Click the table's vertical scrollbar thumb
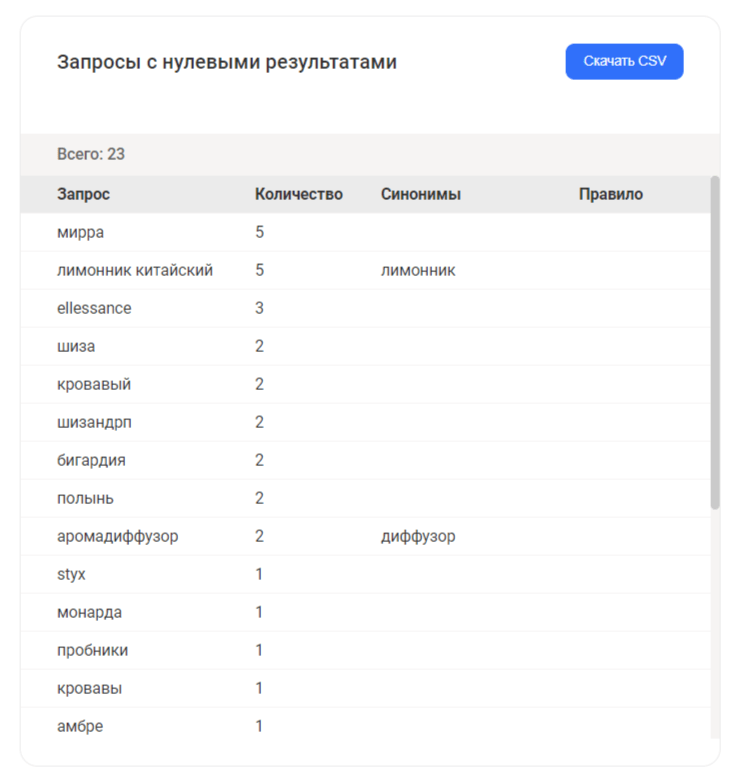The width and height of the screenshot is (735, 780). 715,342
